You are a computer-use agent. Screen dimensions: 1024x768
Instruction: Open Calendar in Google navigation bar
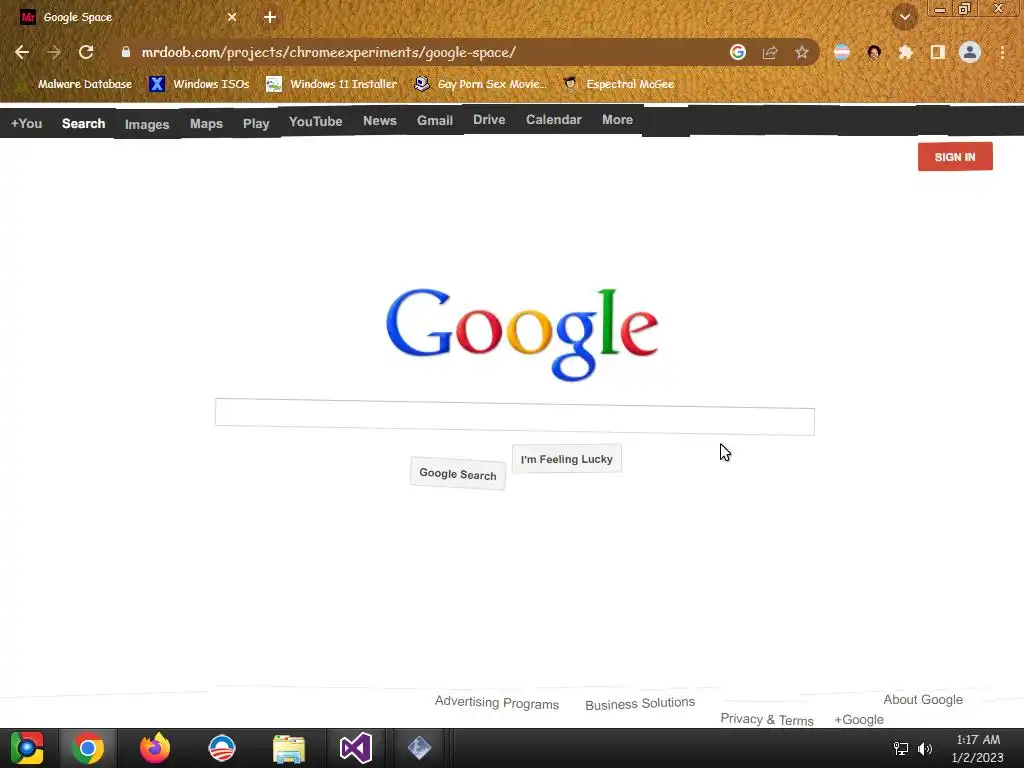tap(554, 120)
